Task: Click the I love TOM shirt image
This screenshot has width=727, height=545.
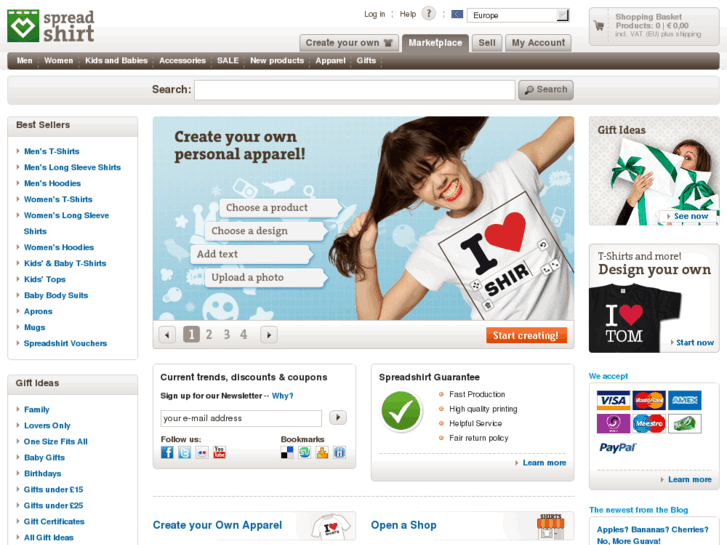Action: click(x=634, y=318)
